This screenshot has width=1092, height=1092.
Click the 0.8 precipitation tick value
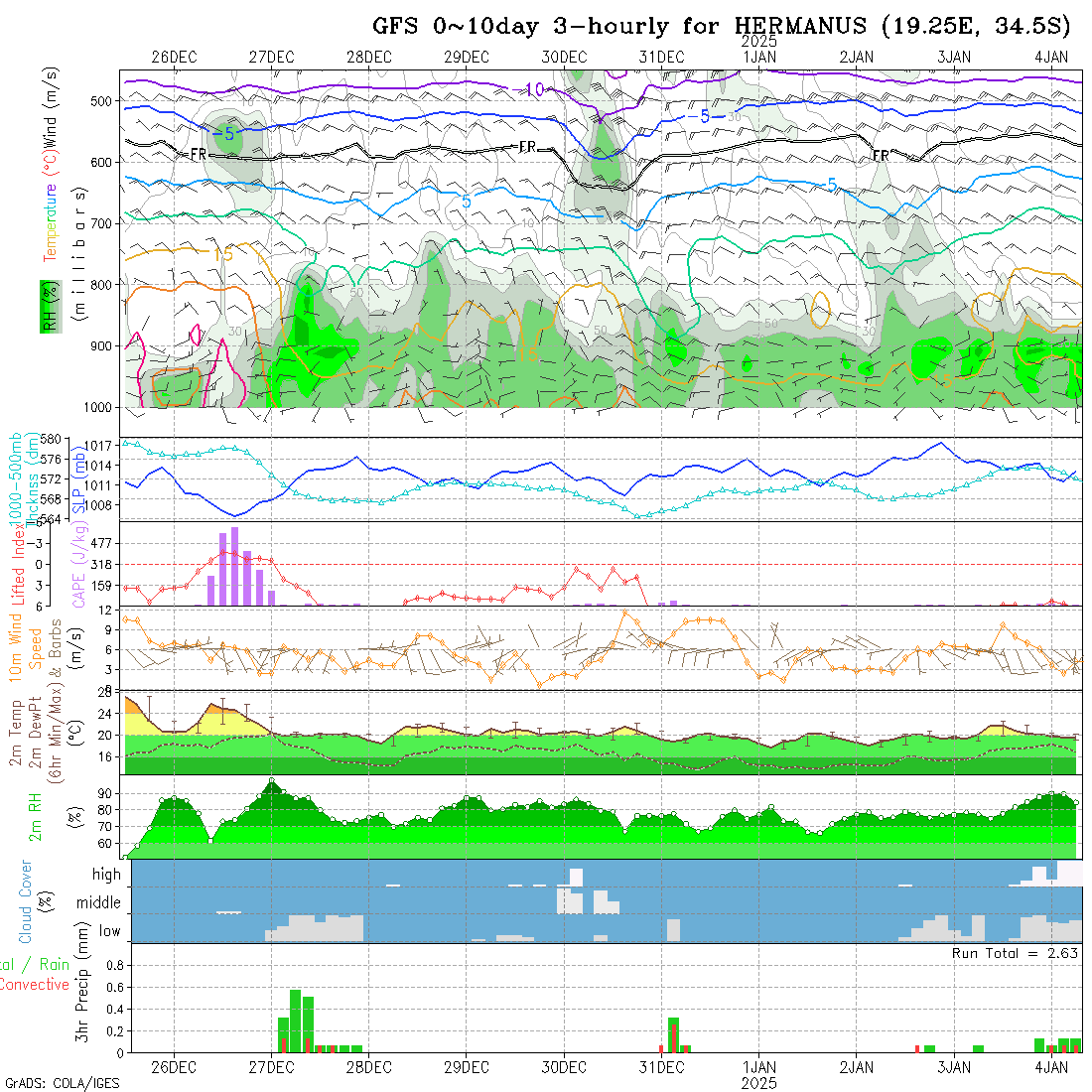(115, 965)
